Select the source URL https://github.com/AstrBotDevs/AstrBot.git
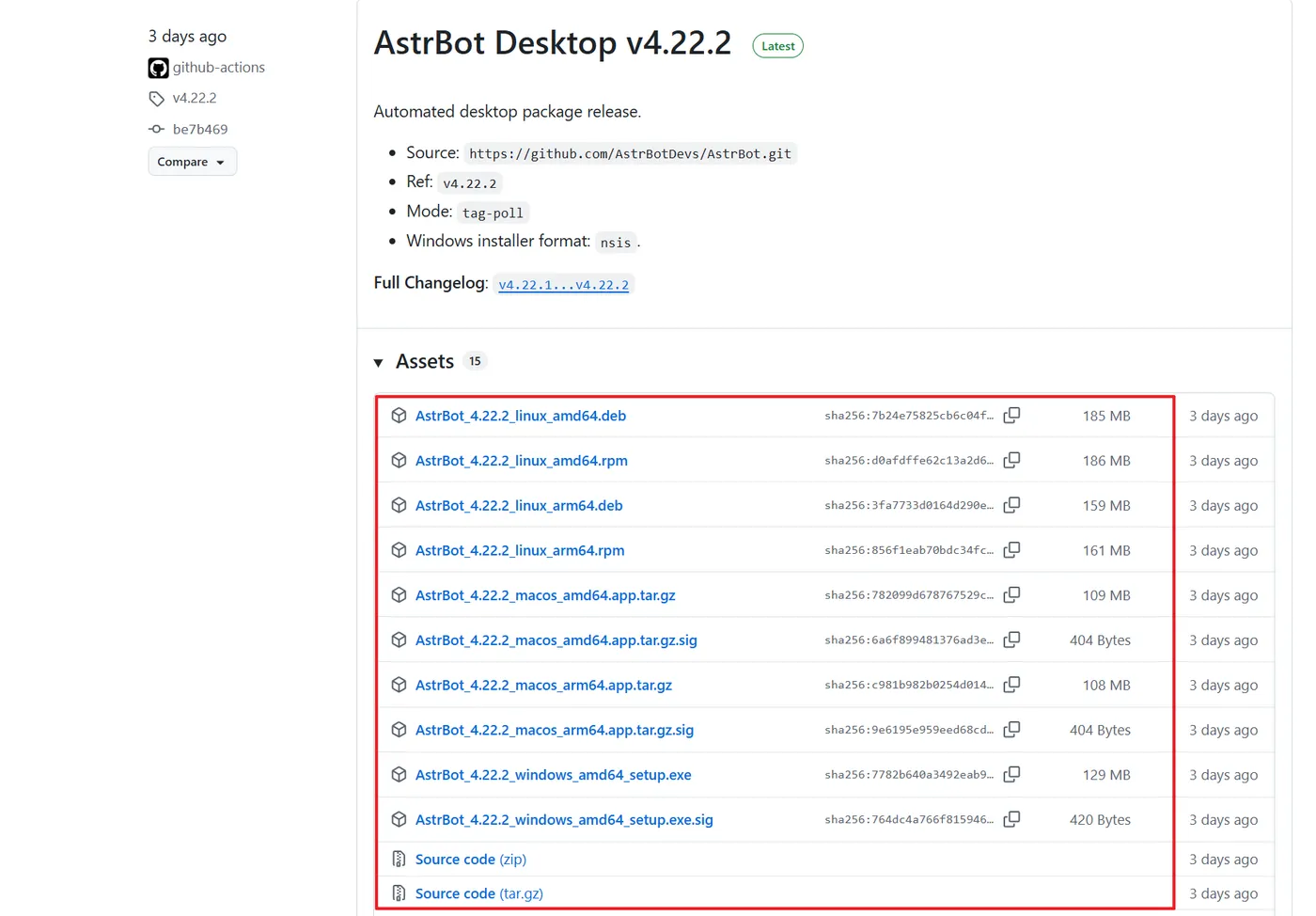The height and width of the screenshot is (916, 1316). click(x=631, y=154)
